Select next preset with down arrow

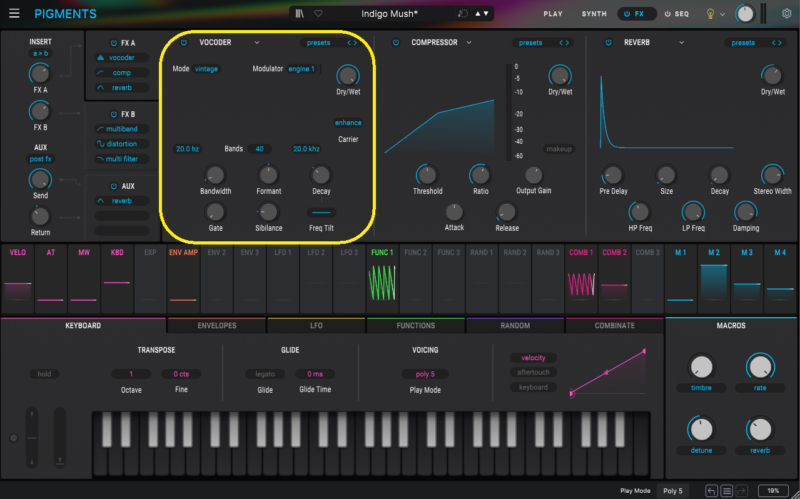tap(486, 14)
